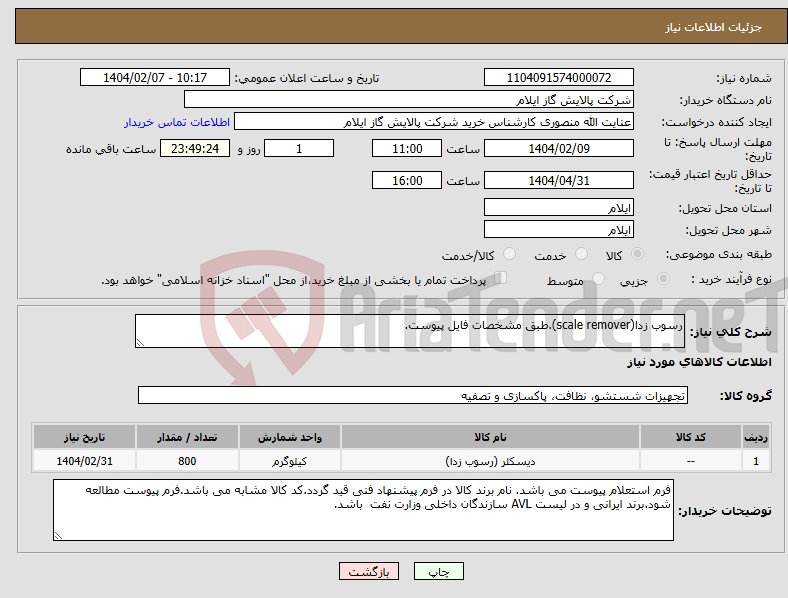The width and height of the screenshot is (788, 598).
Task: Click the چاپ print button
Action: pyautogui.click(x=439, y=571)
